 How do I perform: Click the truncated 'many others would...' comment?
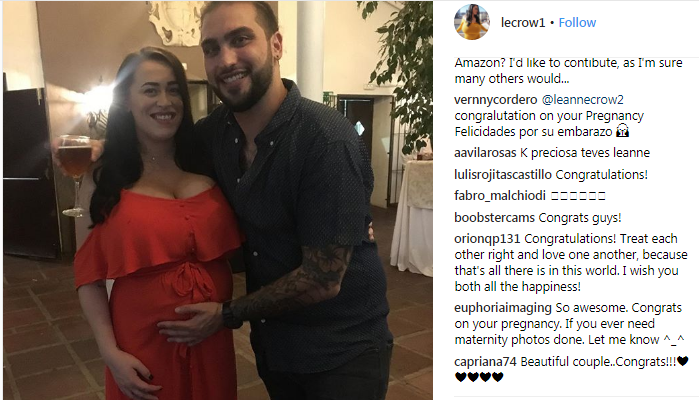click(x=568, y=70)
